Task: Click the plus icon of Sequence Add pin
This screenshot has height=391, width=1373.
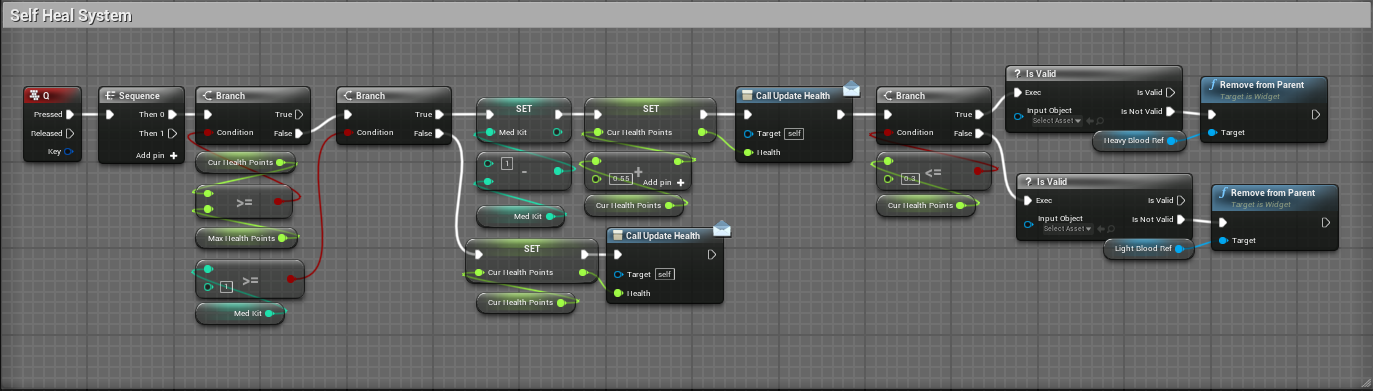Action: [x=174, y=156]
